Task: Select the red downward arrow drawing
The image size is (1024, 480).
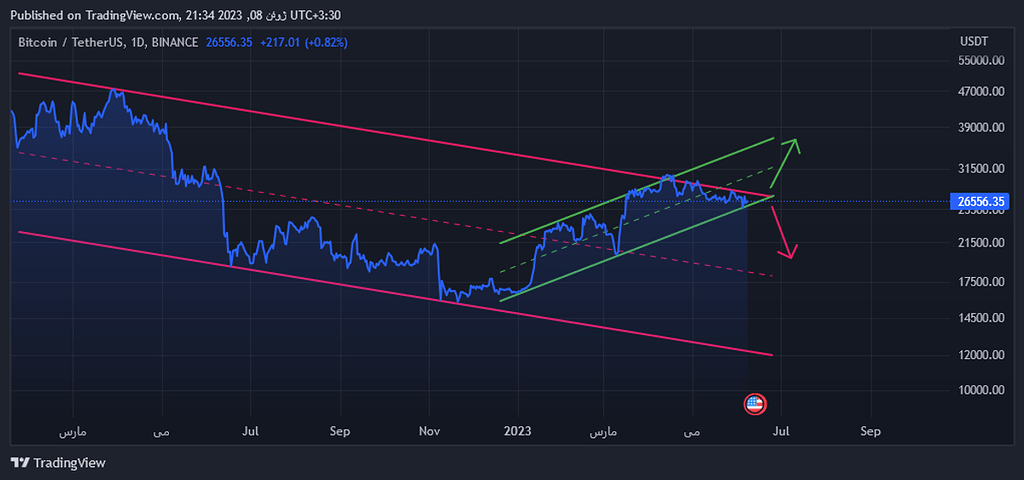Action: (x=782, y=228)
